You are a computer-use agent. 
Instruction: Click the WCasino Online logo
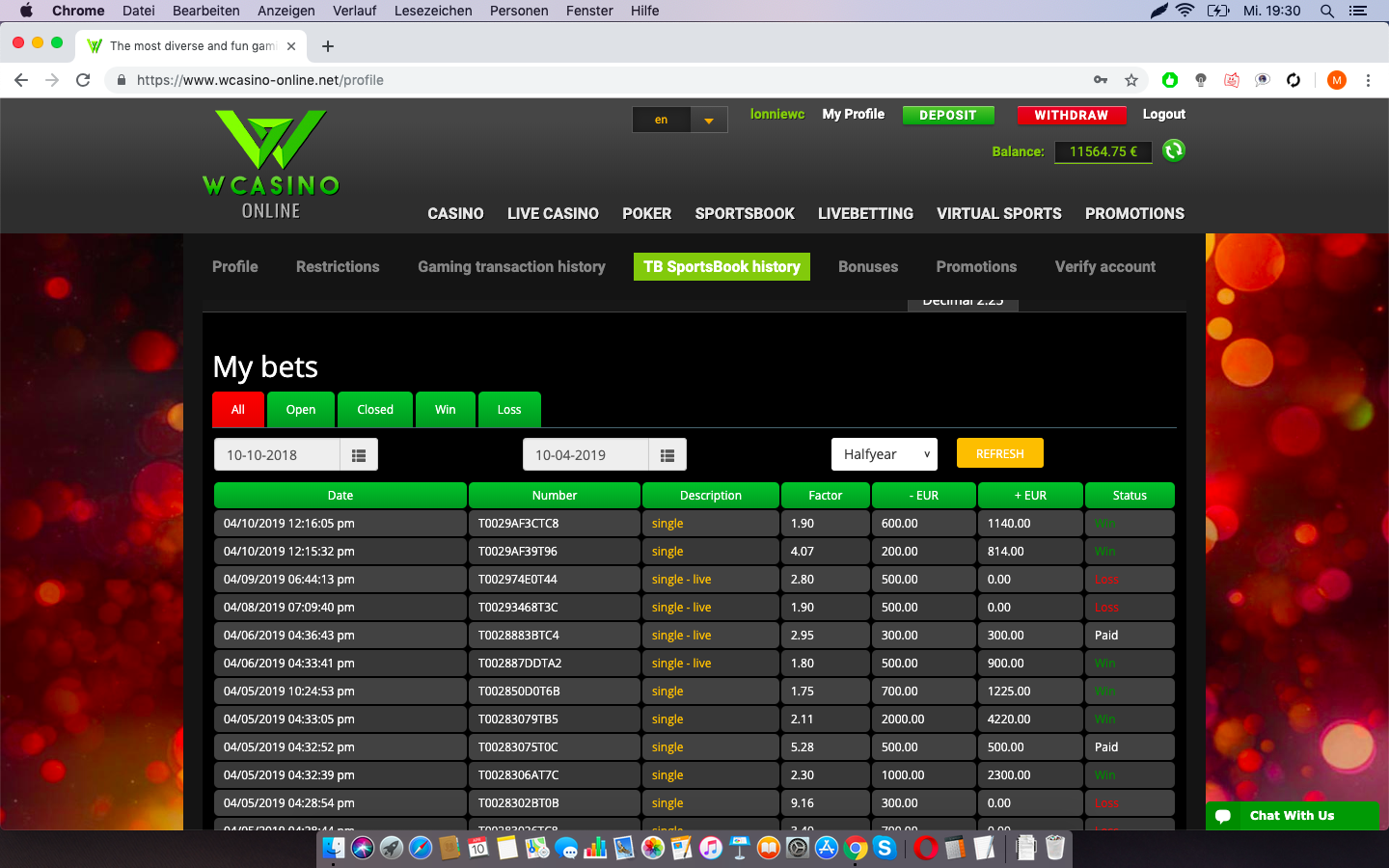(271, 164)
